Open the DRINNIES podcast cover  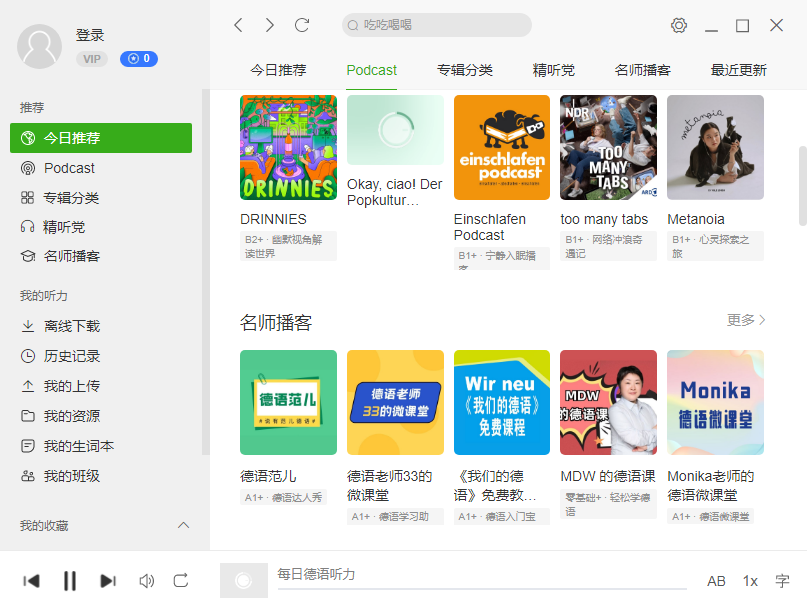(x=288, y=147)
